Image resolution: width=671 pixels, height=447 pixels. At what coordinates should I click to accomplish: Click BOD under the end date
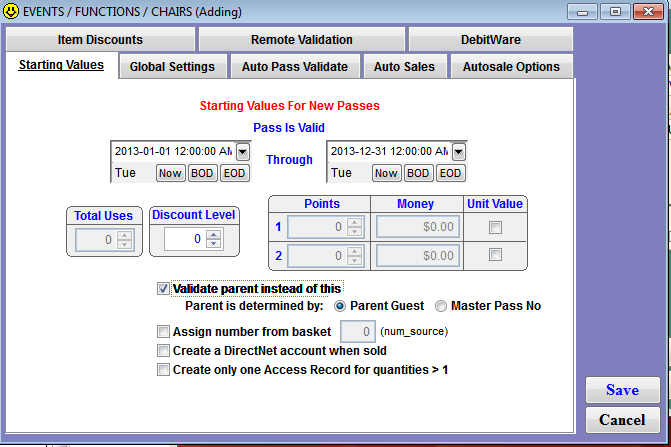pos(418,173)
